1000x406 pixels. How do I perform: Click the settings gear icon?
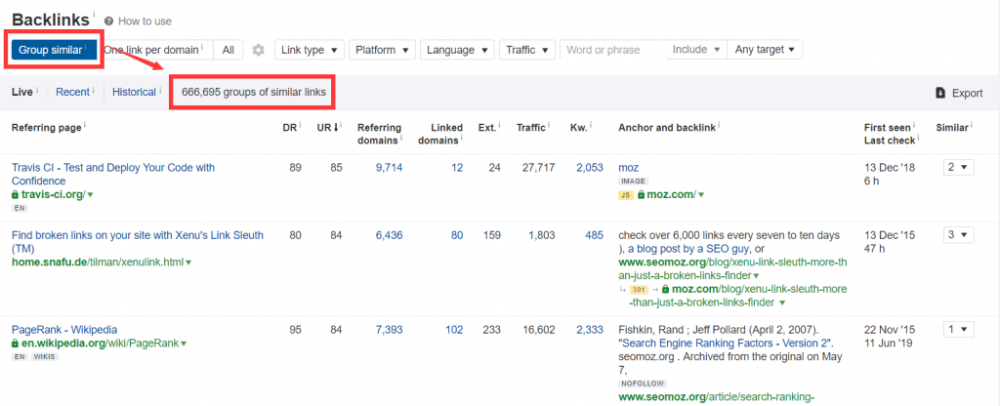(x=258, y=50)
